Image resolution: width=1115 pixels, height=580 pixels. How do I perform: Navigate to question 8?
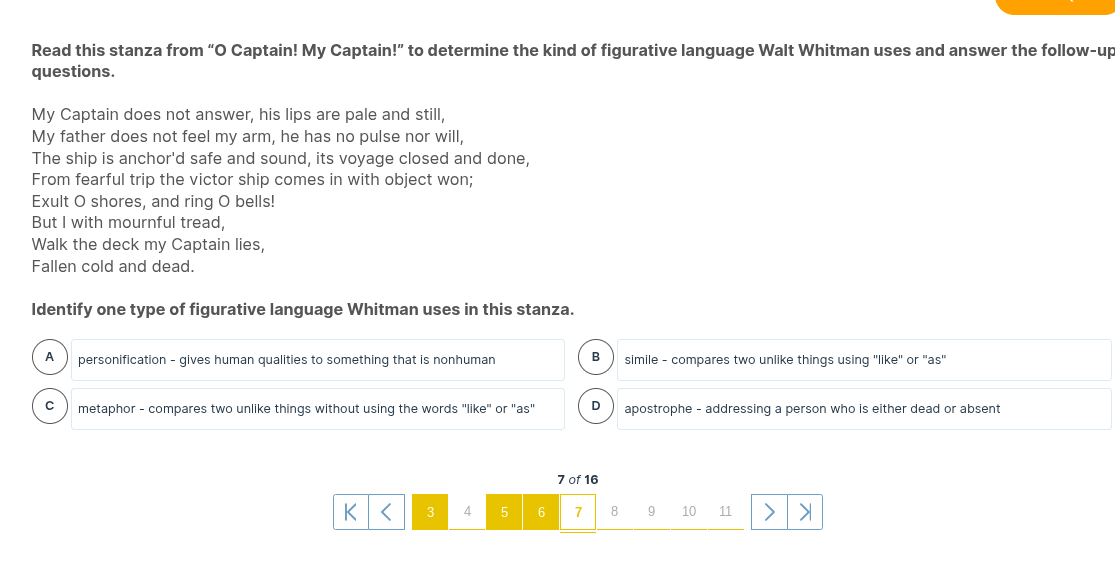click(x=615, y=512)
